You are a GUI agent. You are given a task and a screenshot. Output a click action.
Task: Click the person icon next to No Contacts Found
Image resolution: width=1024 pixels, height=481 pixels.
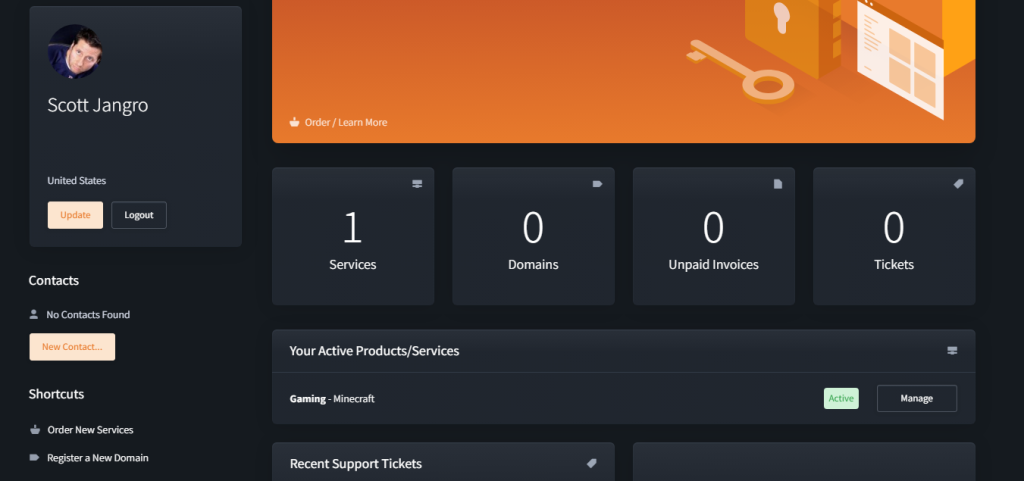pyautogui.click(x=34, y=314)
